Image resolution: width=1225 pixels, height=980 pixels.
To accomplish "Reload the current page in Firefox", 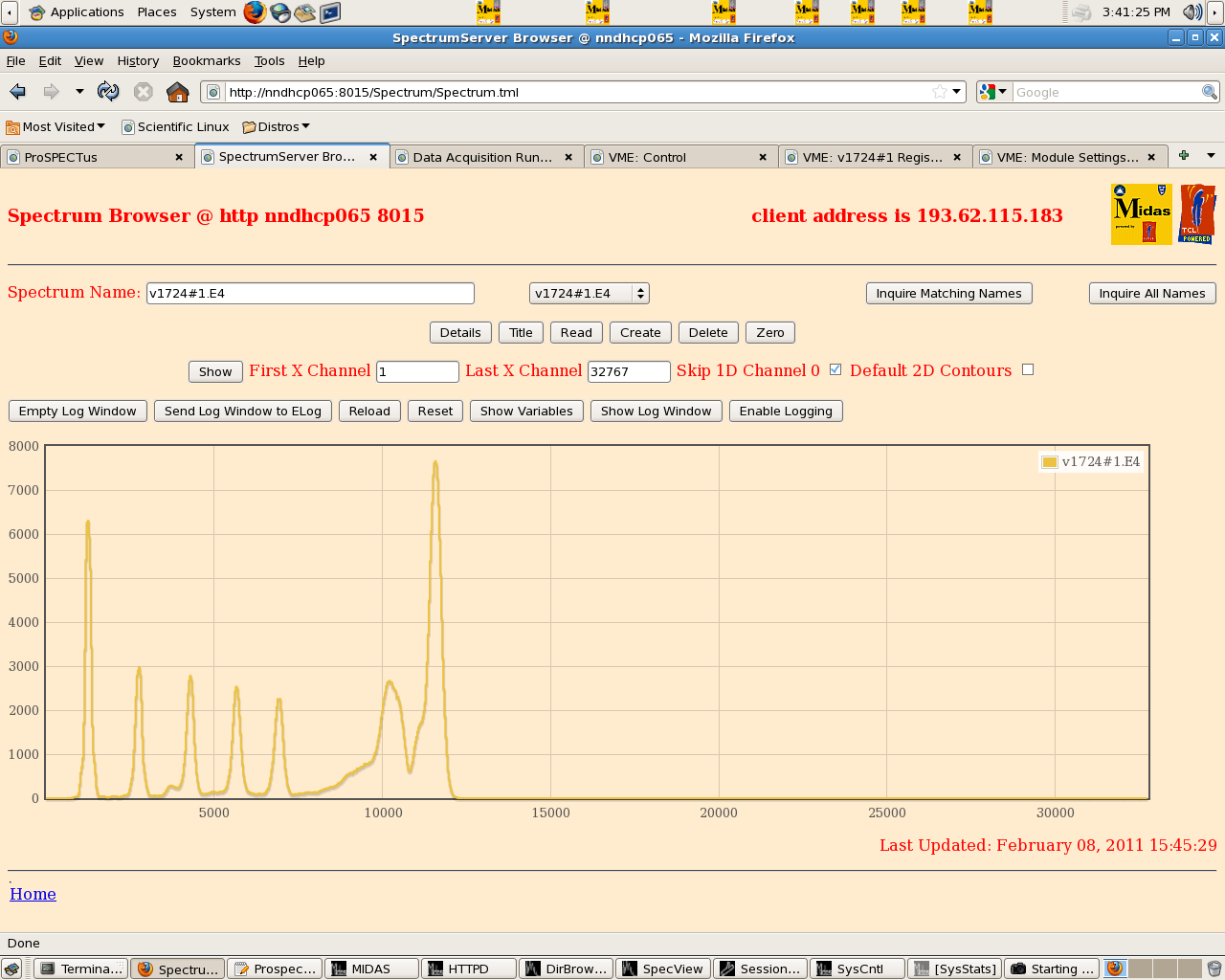I will [108, 92].
